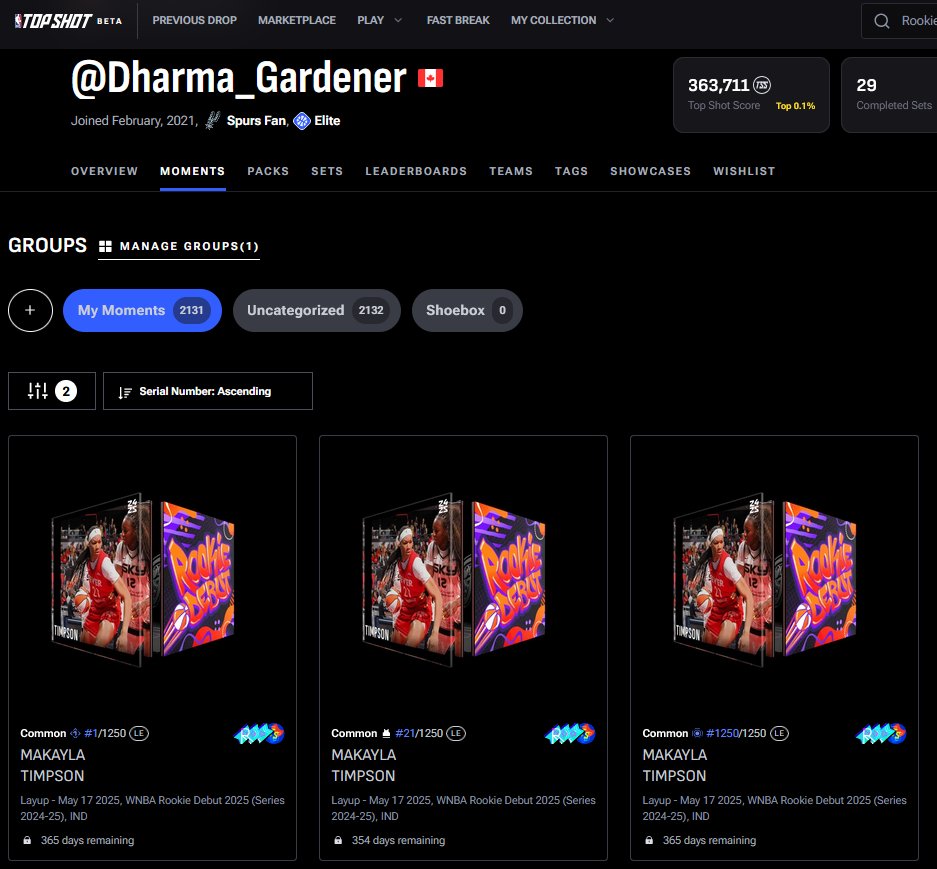937x869 pixels.
Task: Click badge cluster icons on #21/1250 card
Action: (570, 733)
